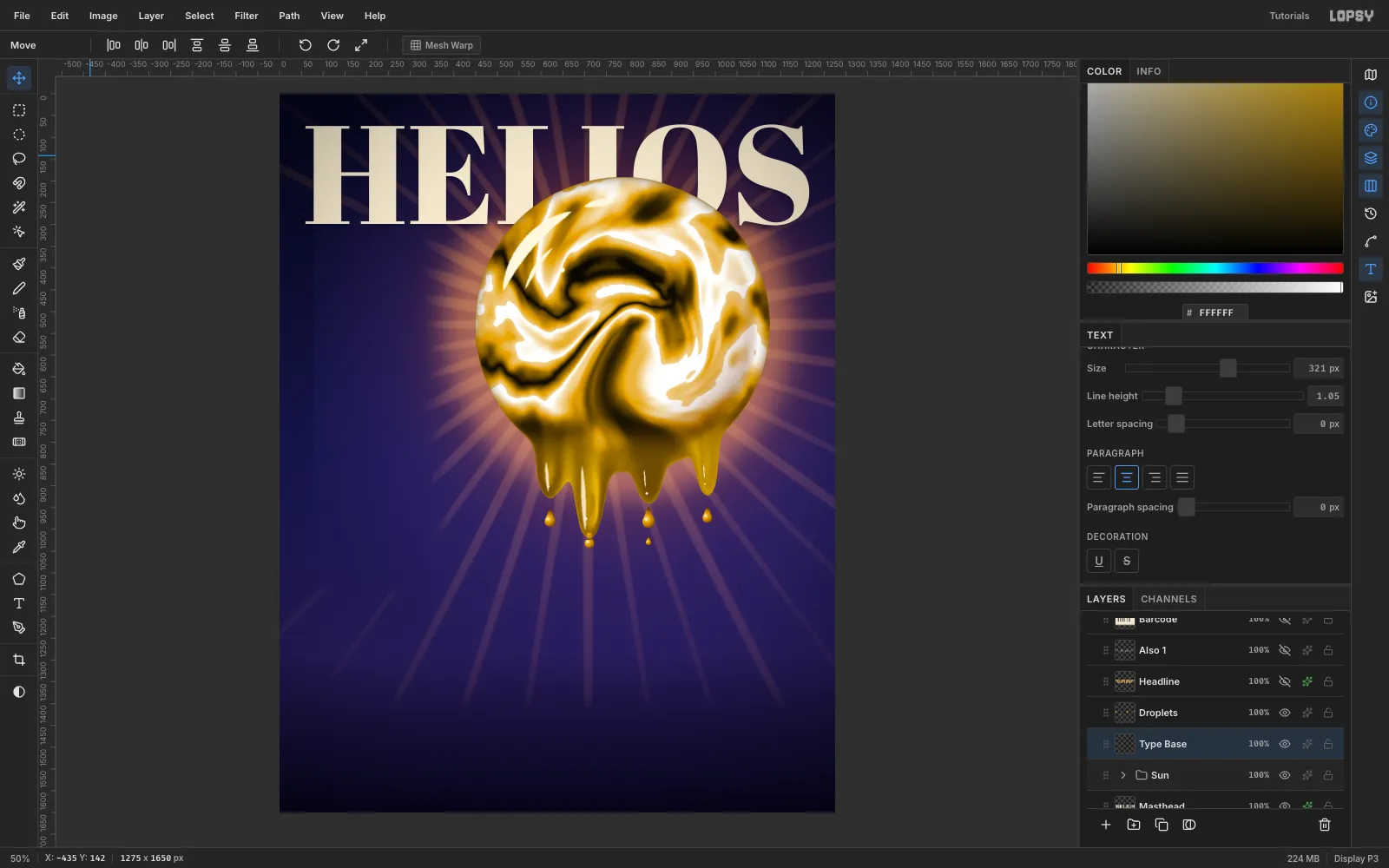Lock the Type Base layer
The image size is (1389, 868).
pos(1328,744)
